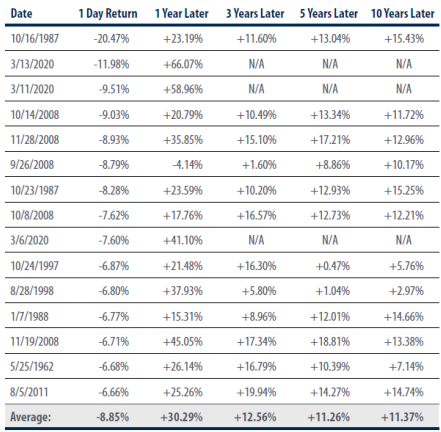Click the average +30.29% value
Screen dimensions: 441x432
point(182,417)
